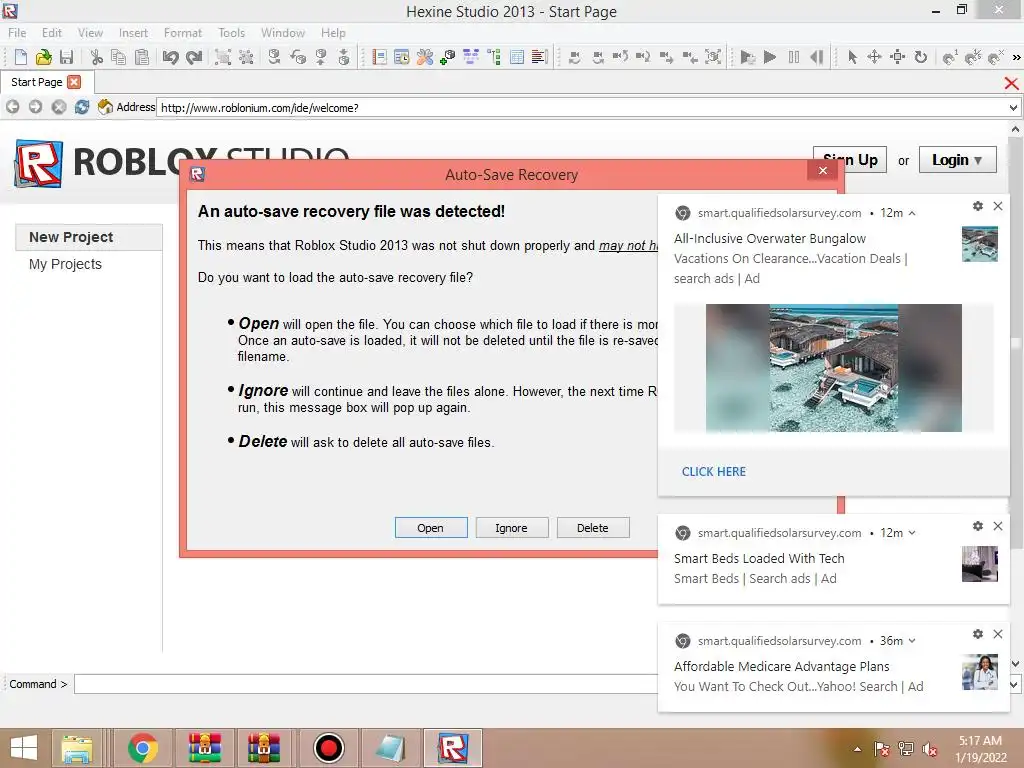1024x768 pixels.
Task: Open the Insert menu
Action: [x=133, y=33]
